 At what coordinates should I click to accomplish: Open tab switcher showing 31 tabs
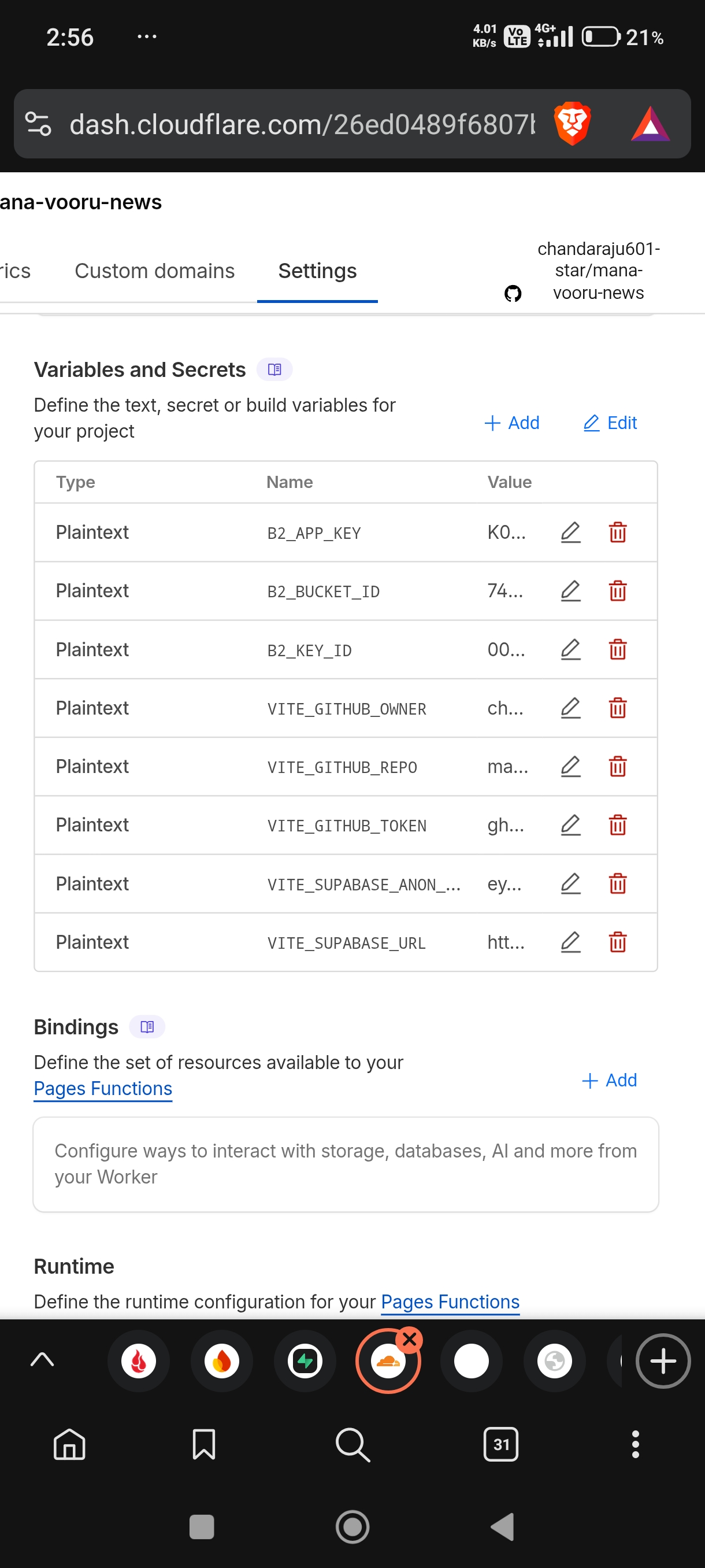[500, 1444]
